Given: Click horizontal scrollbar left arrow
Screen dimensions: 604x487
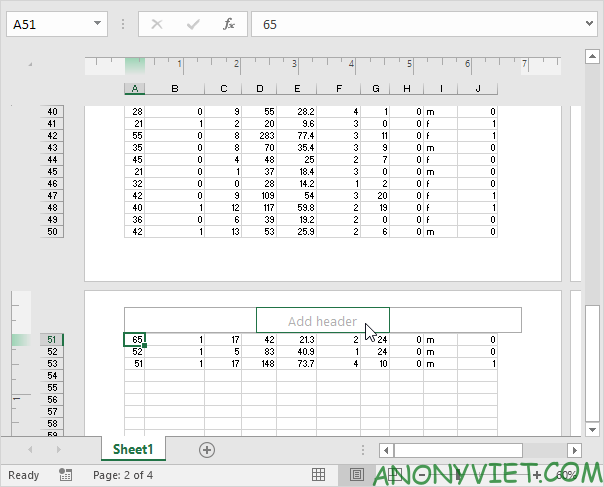Looking at the screenshot, I should click(x=385, y=450).
